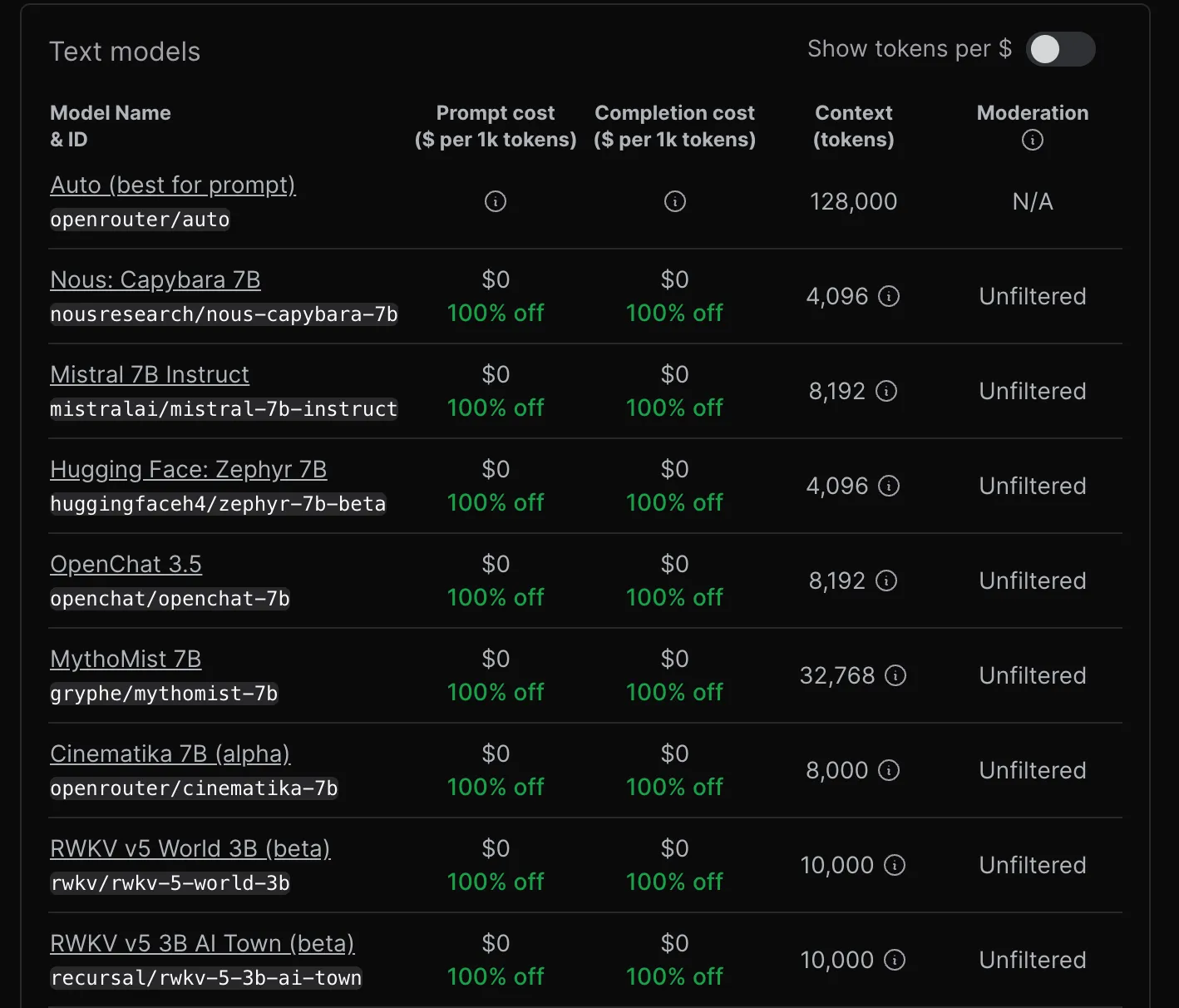
Task: Click info icon beside Cinematika 8,000 context
Action: coord(889,770)
